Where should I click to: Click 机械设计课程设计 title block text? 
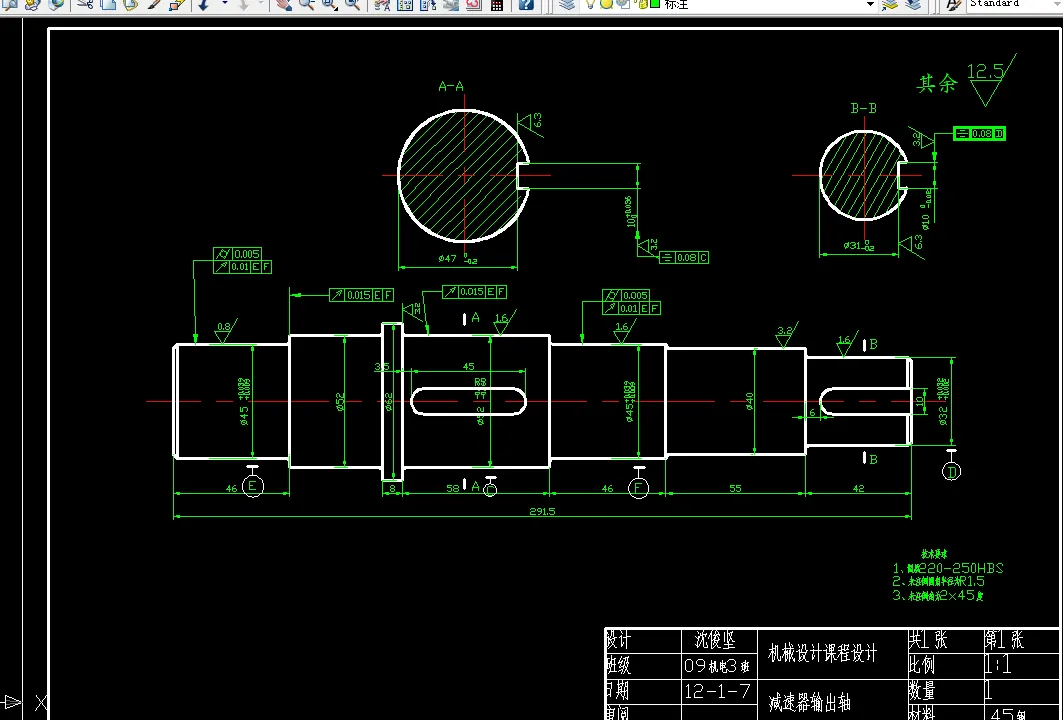(x=822, y=653)
